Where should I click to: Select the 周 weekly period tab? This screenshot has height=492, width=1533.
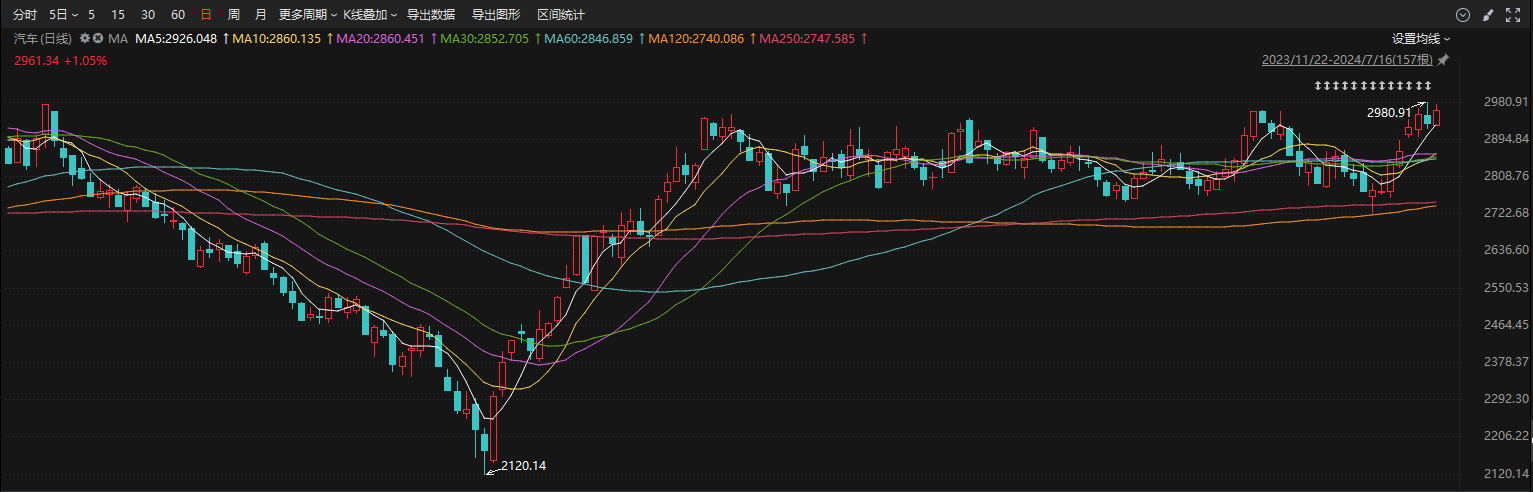[x=233, y=15]
